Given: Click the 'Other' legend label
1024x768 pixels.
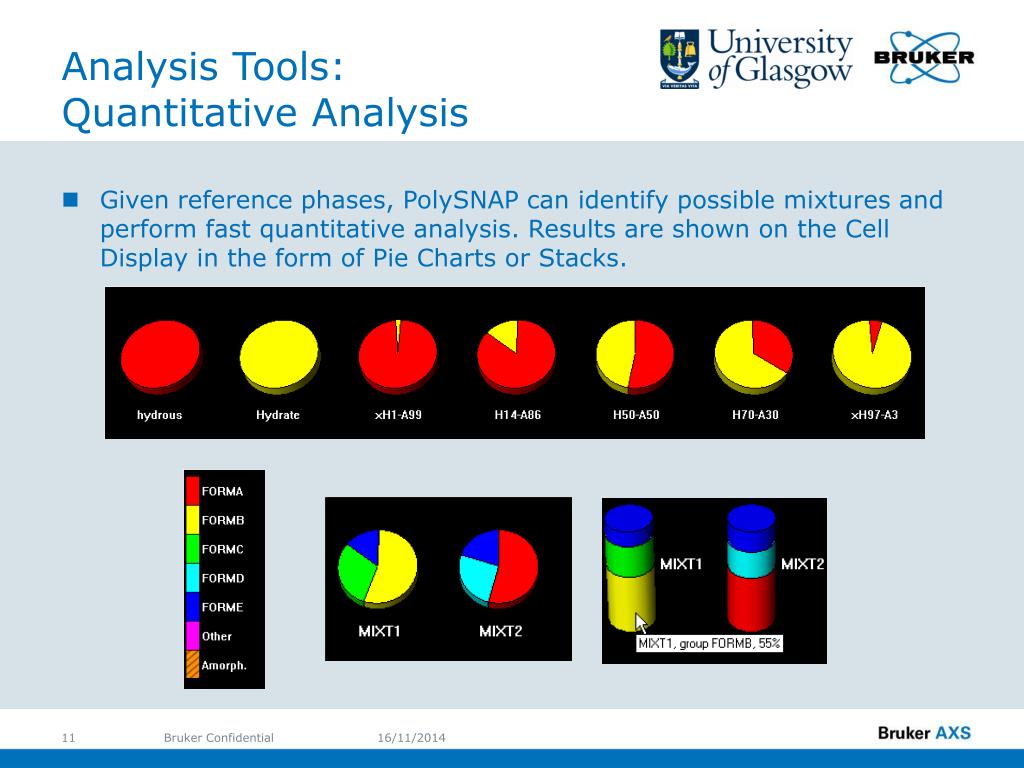Looking at the screenshot, I should (x=217, y=636).
